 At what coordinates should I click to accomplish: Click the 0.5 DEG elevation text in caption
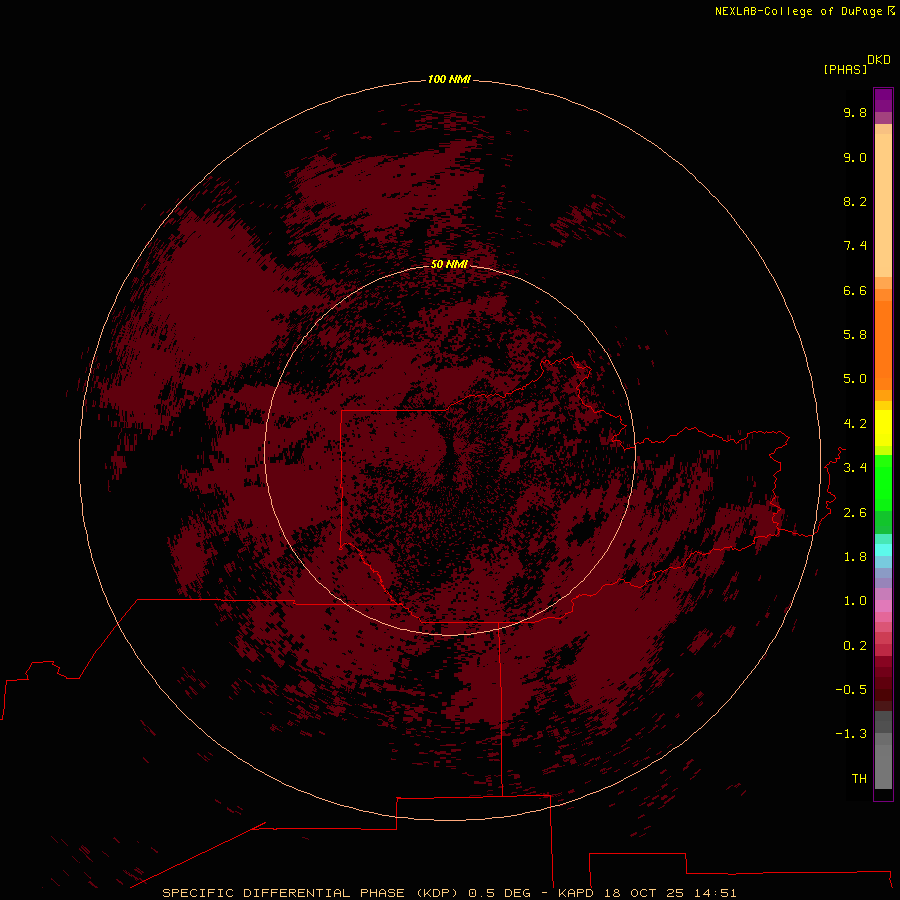point(499,893)
